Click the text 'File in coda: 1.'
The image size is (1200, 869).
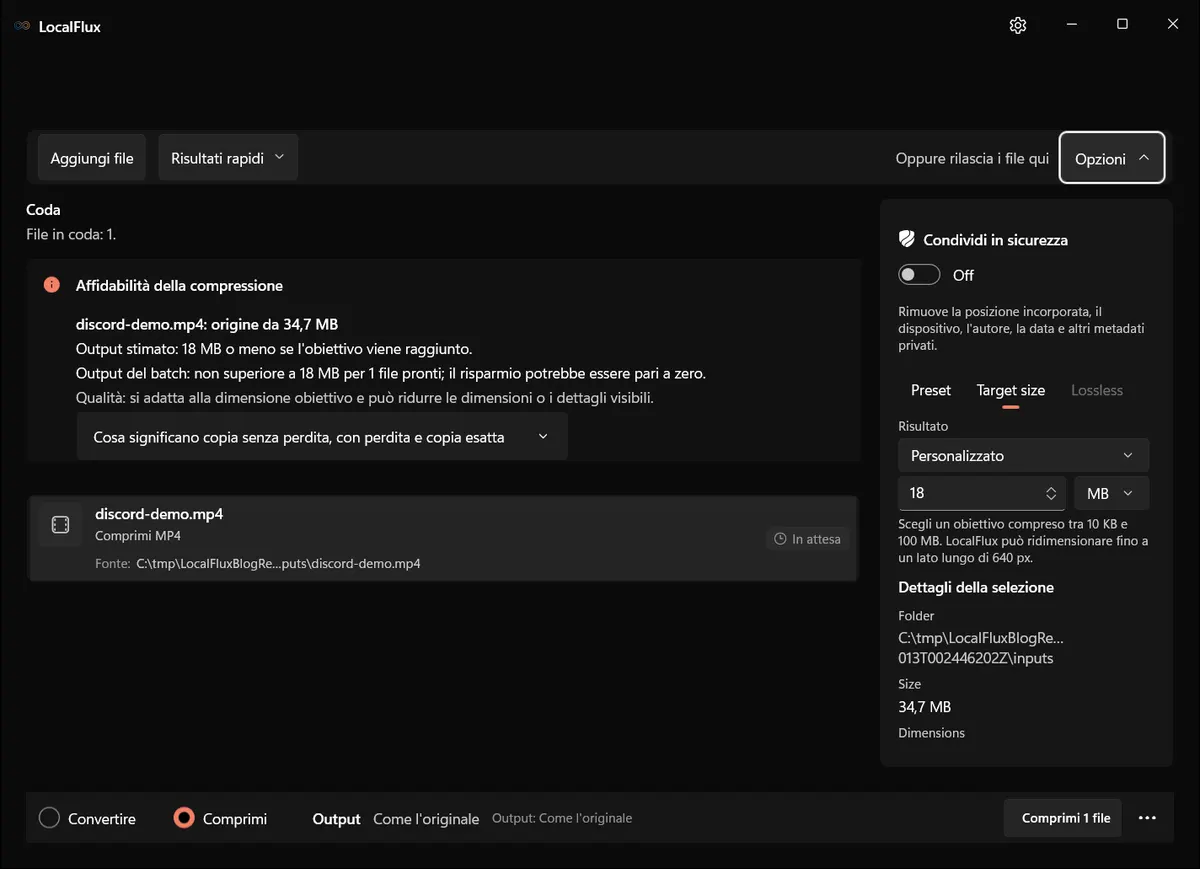click(71, 235)
